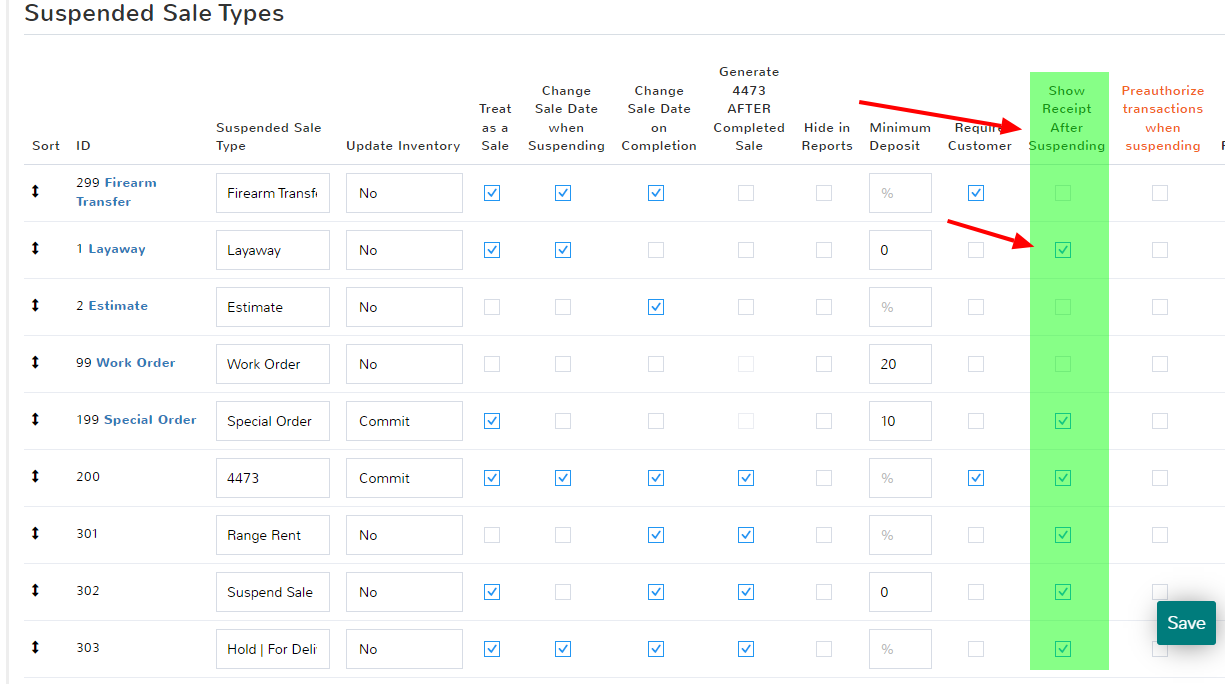Screen dimensions: 1225x684
Task: Click the Hide in Reports column header
Action: (x=827, y=137)
